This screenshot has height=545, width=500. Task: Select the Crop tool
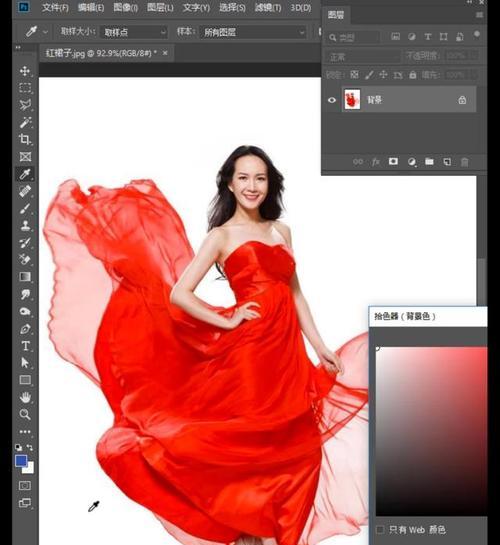click(25, 139)
